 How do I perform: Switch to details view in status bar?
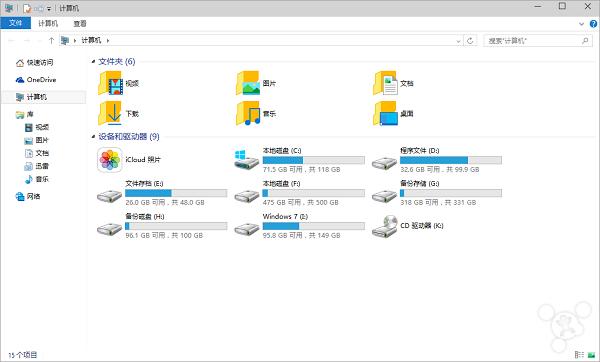[x=579, y=355]
